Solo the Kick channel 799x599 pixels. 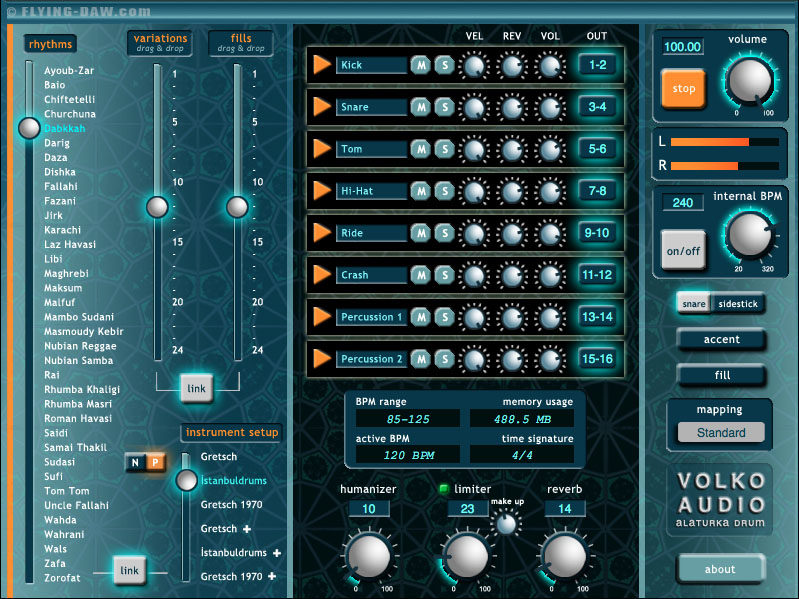click(445, 65)
